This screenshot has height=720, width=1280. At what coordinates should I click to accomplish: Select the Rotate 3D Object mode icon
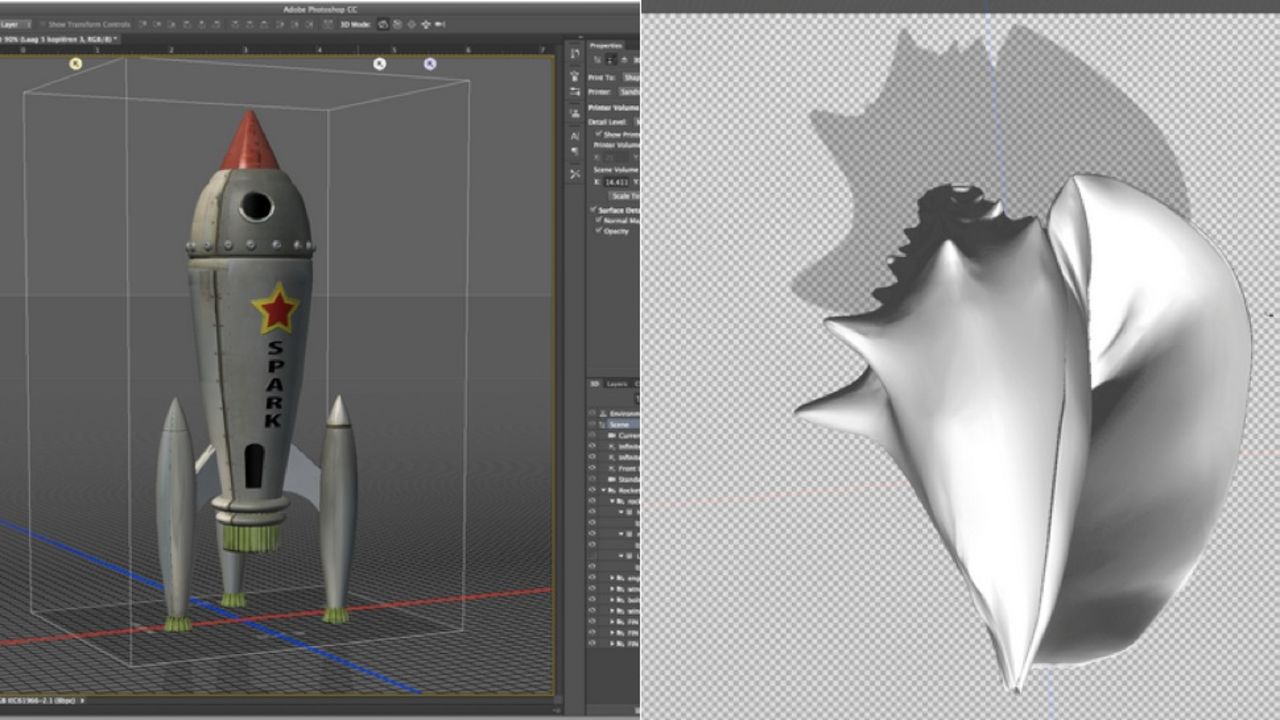pos(383,24)
